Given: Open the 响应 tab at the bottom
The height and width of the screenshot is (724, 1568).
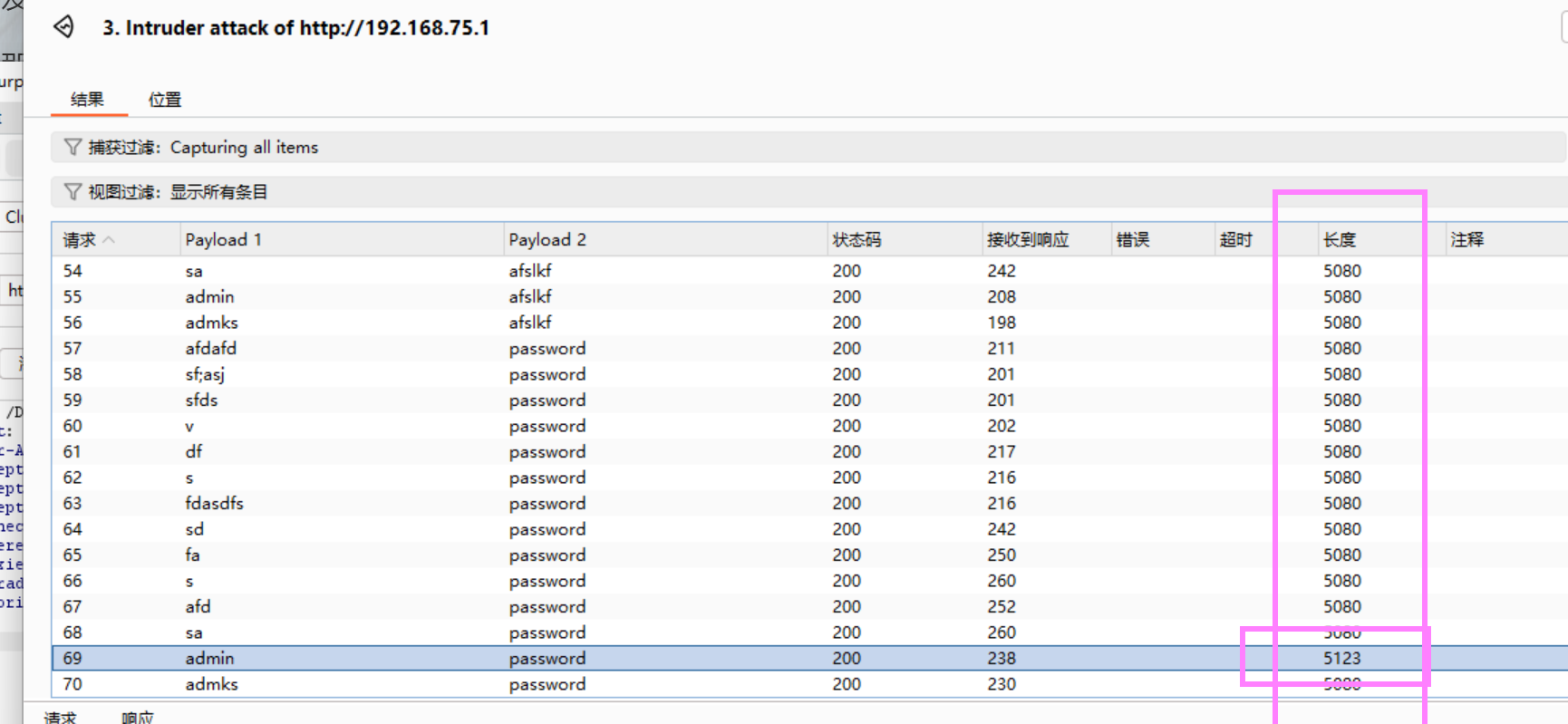Looking at the screenshot, I should tap(138, 717).
